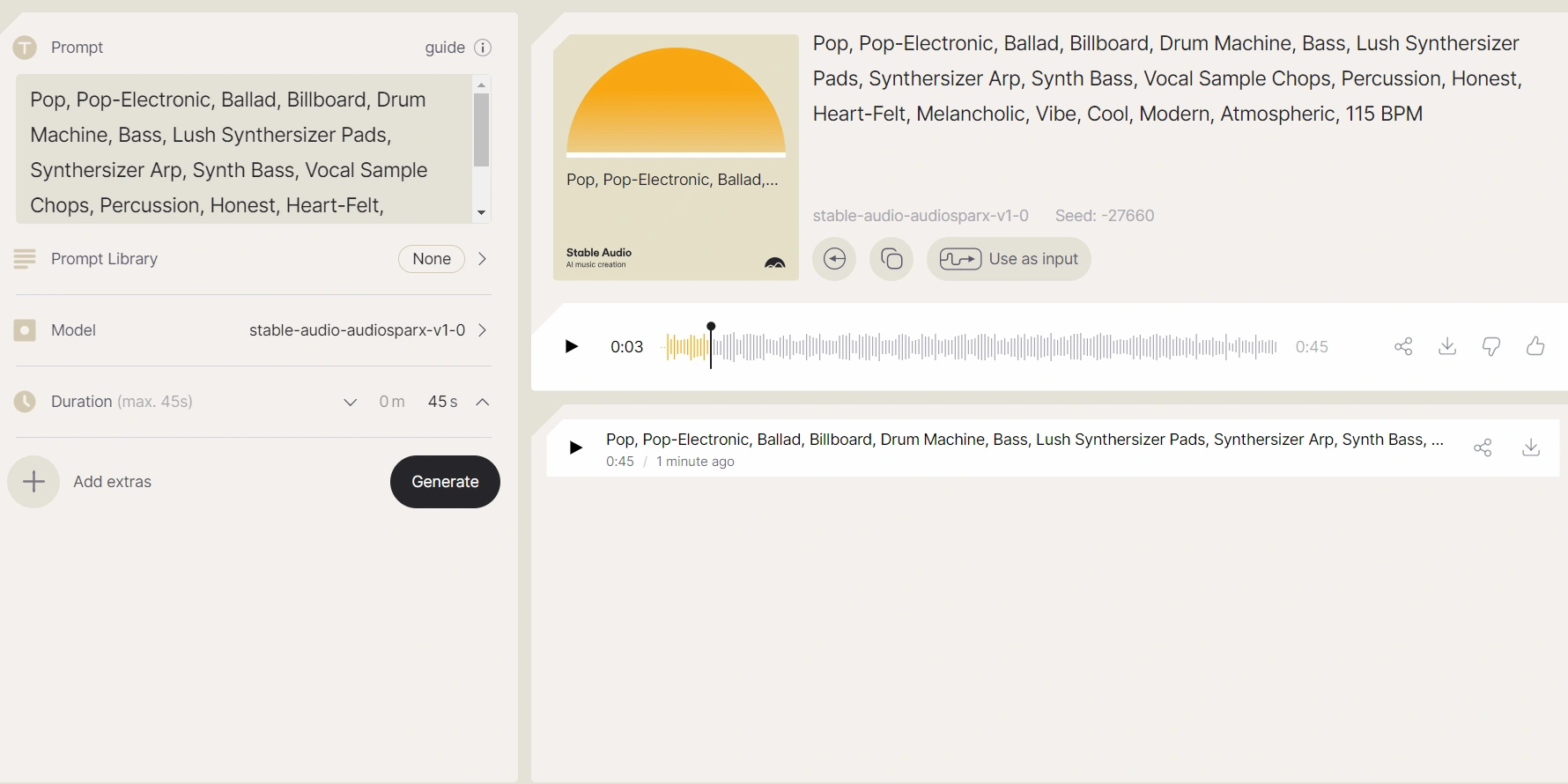Click the thumbs up icon on the track
The width and height of the screenshot is (1568, 784).
pos(1535,346)
